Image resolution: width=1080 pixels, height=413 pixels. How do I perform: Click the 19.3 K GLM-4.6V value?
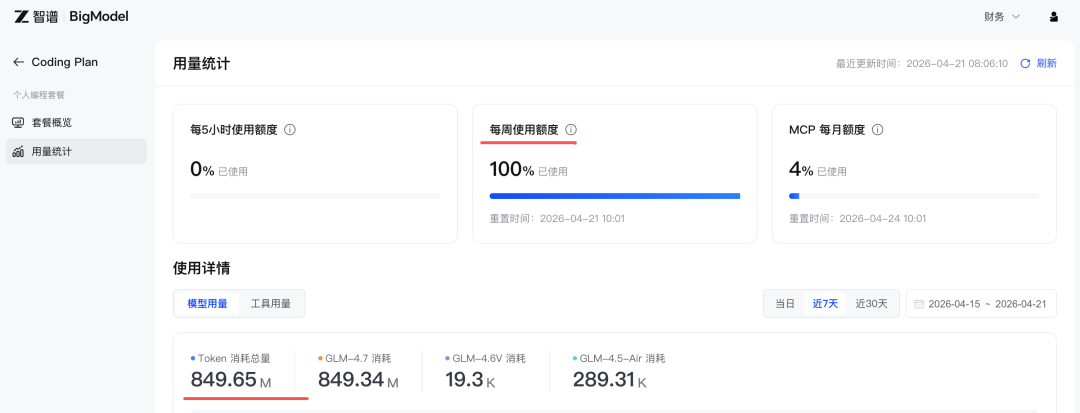pos(470,379)
